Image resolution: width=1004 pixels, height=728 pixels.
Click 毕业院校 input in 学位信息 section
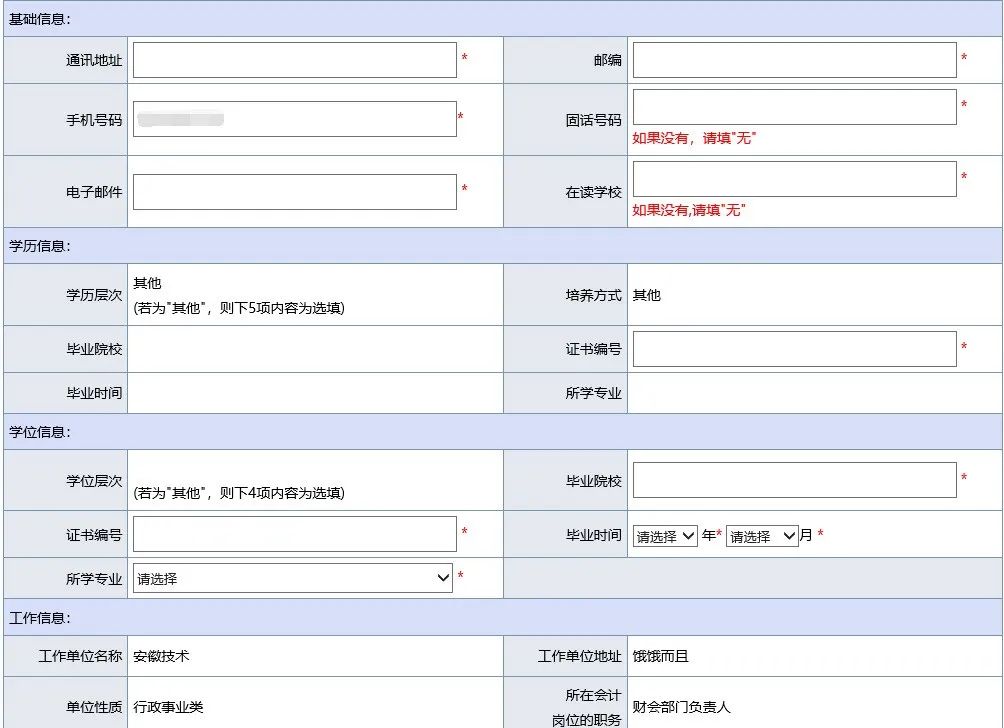tap(794, 480)
